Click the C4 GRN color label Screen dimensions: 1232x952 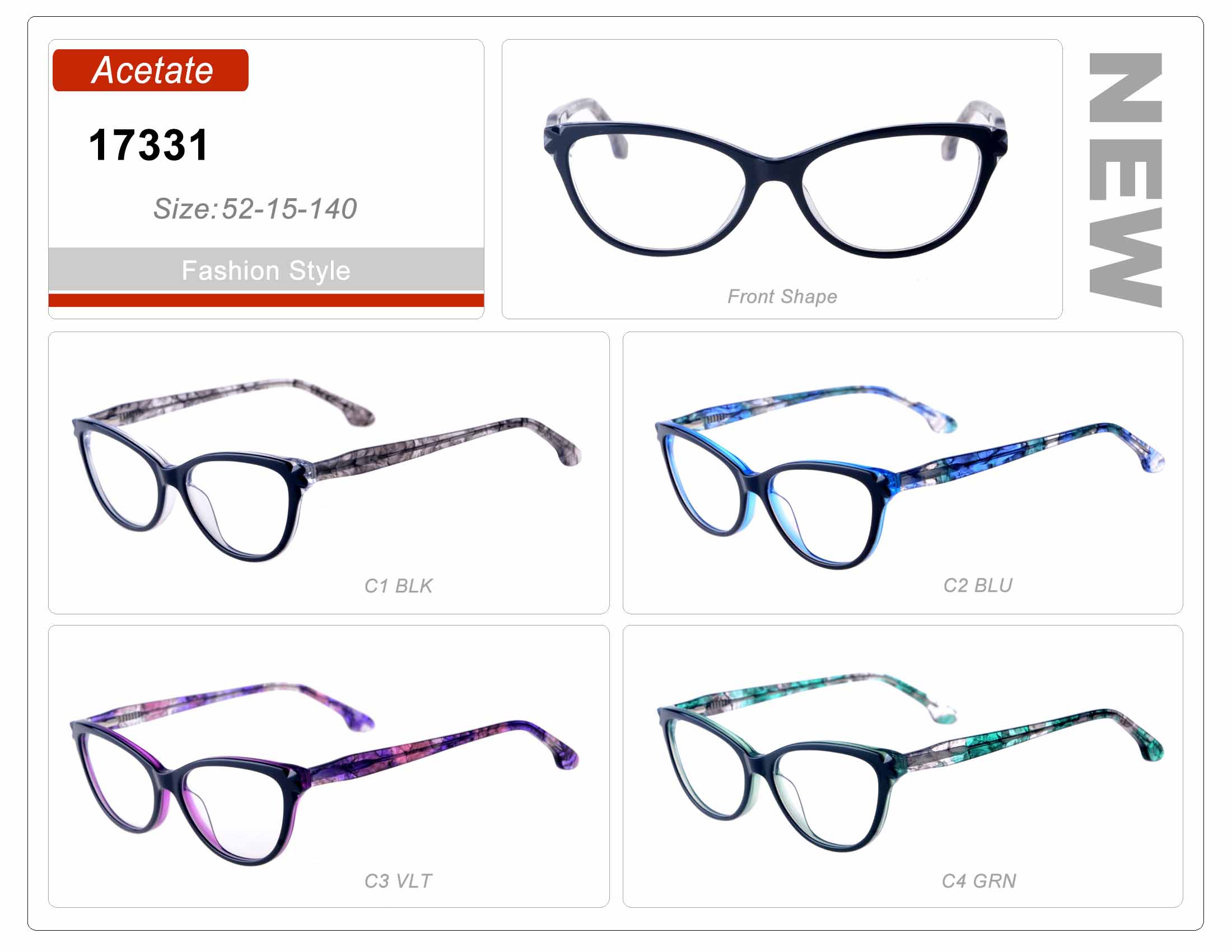979,881
